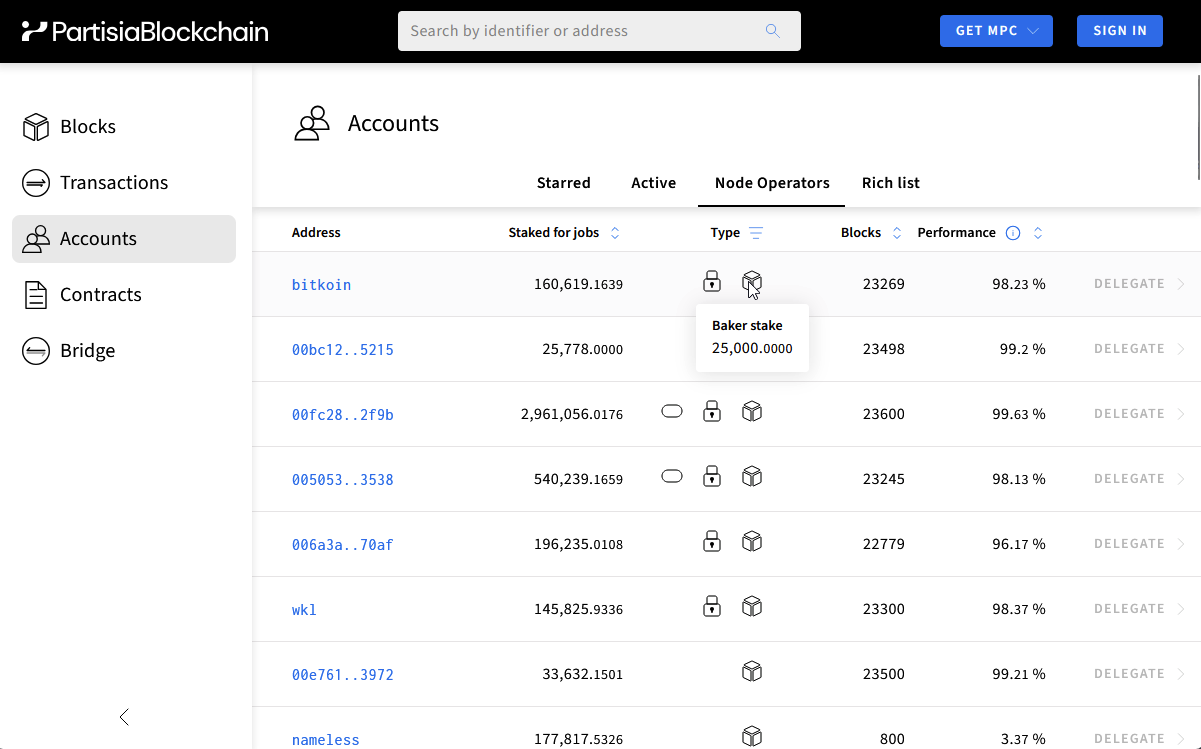1201x749 pixels.
Task: Open the Type column filter
Action: [x=756, y=233]
